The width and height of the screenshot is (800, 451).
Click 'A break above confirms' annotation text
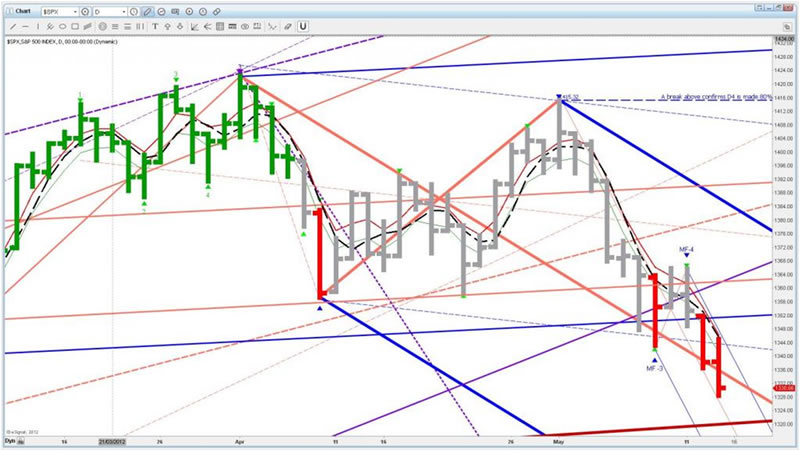pos(693,96)
